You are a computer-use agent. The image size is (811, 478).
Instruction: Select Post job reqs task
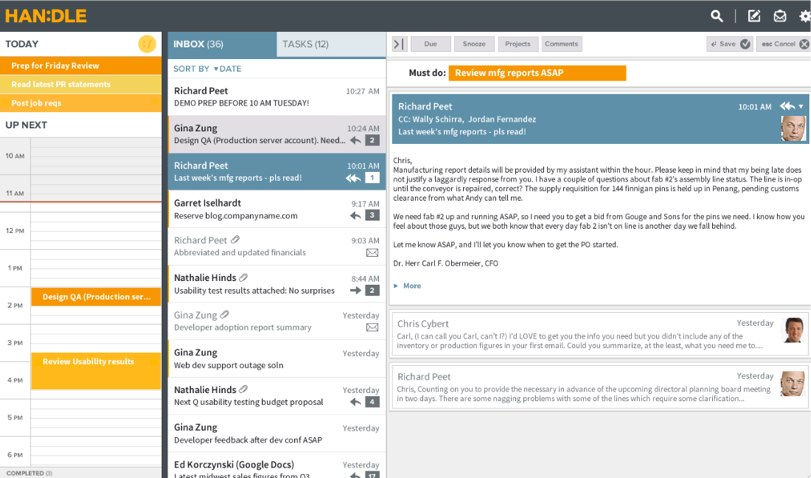pos(81,103)
